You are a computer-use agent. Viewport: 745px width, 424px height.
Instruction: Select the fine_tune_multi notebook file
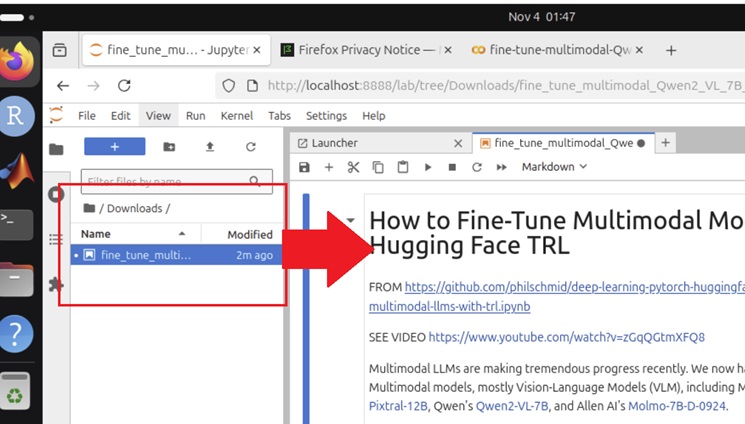pyautogui.click(x=145, y=255)
